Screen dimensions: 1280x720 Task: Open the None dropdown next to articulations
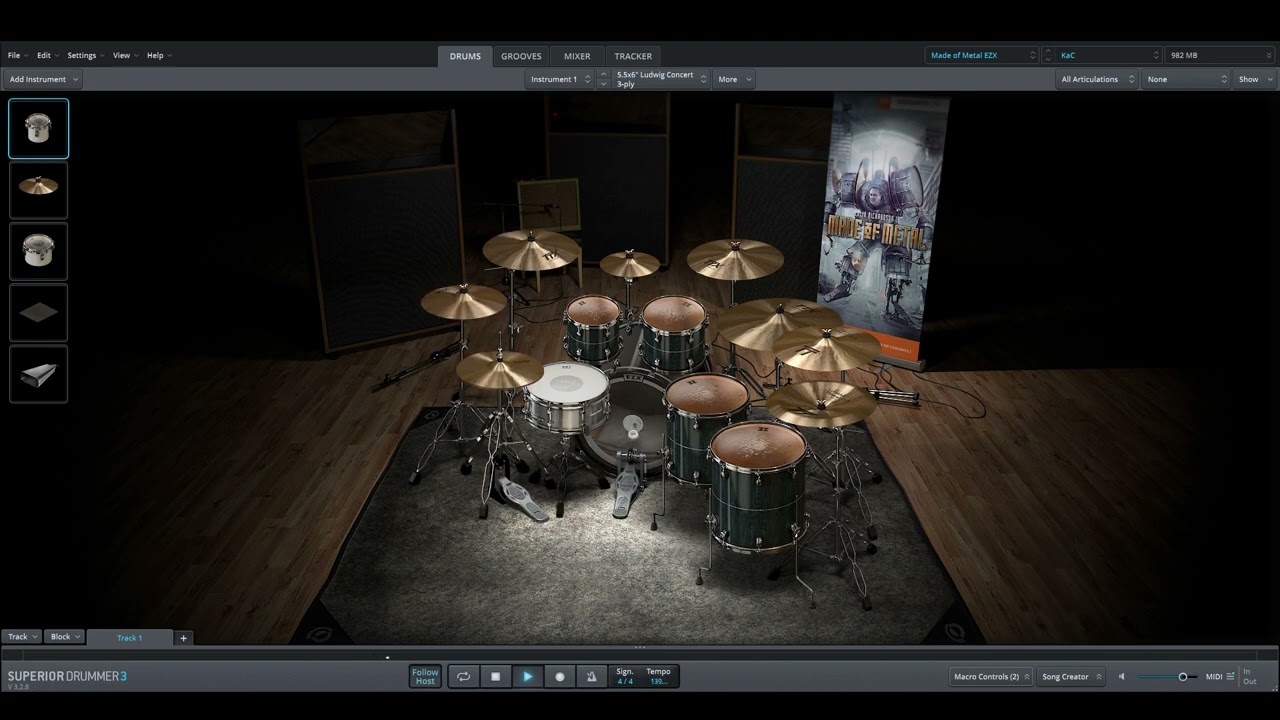tap(1186, 79)
